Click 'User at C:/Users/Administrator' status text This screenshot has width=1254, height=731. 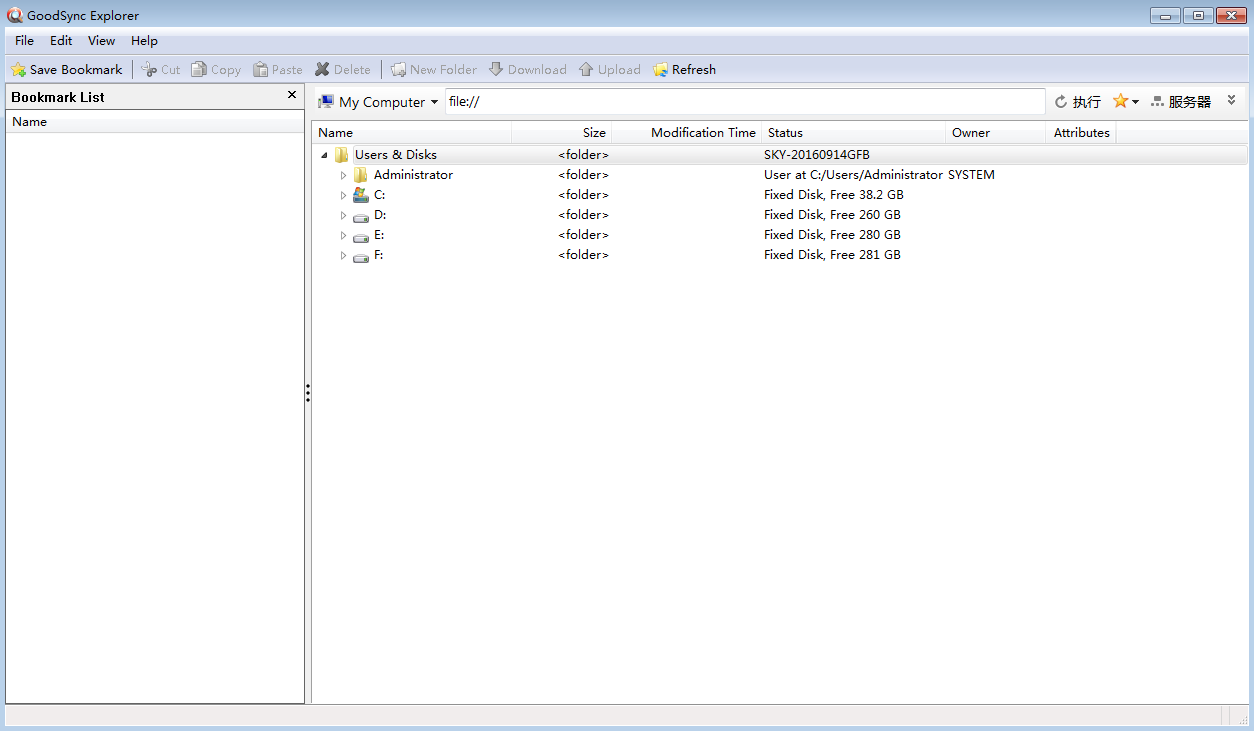click(x=853, y=175)
